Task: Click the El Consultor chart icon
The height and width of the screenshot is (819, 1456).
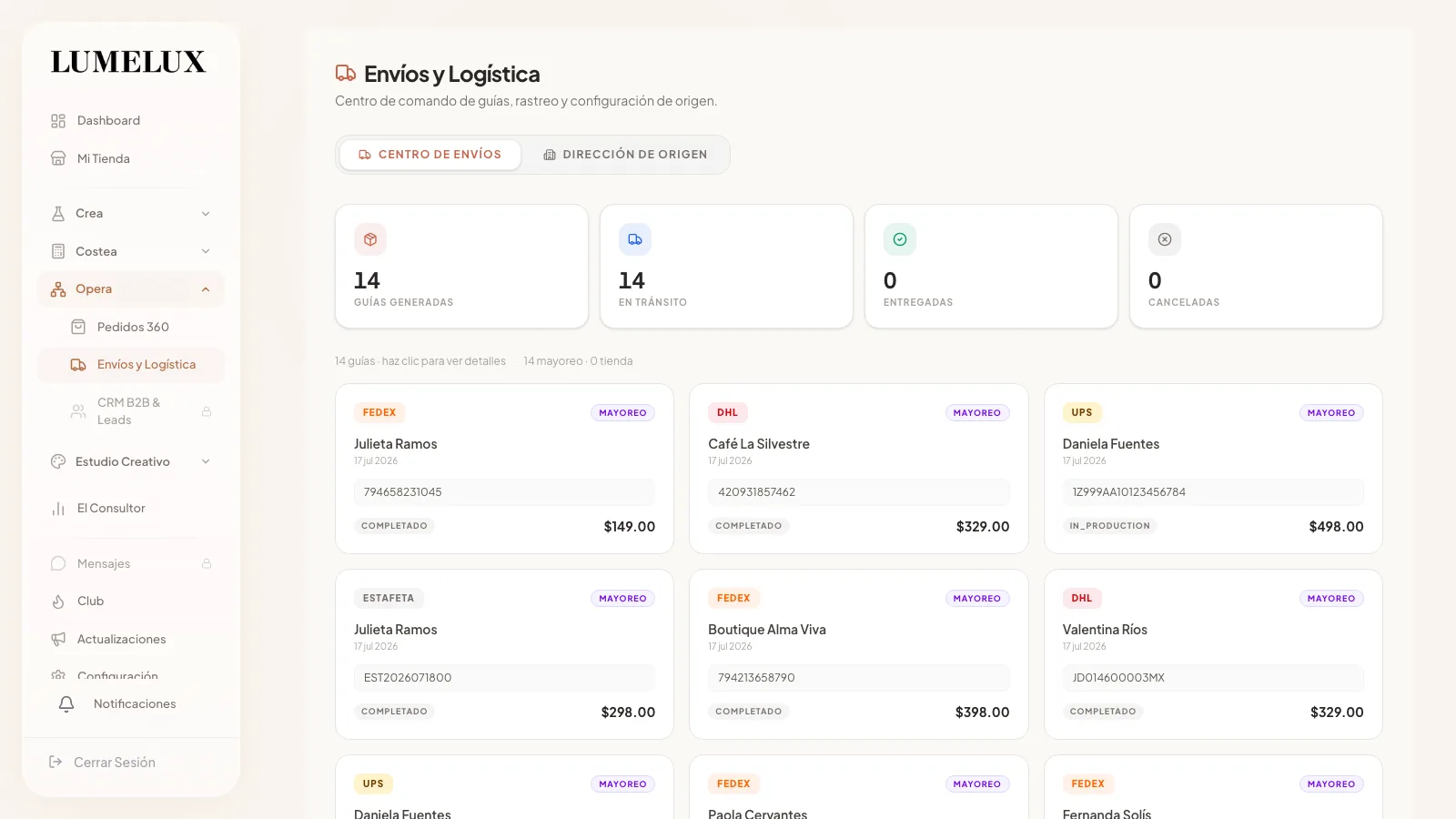Action: (58, 509)
